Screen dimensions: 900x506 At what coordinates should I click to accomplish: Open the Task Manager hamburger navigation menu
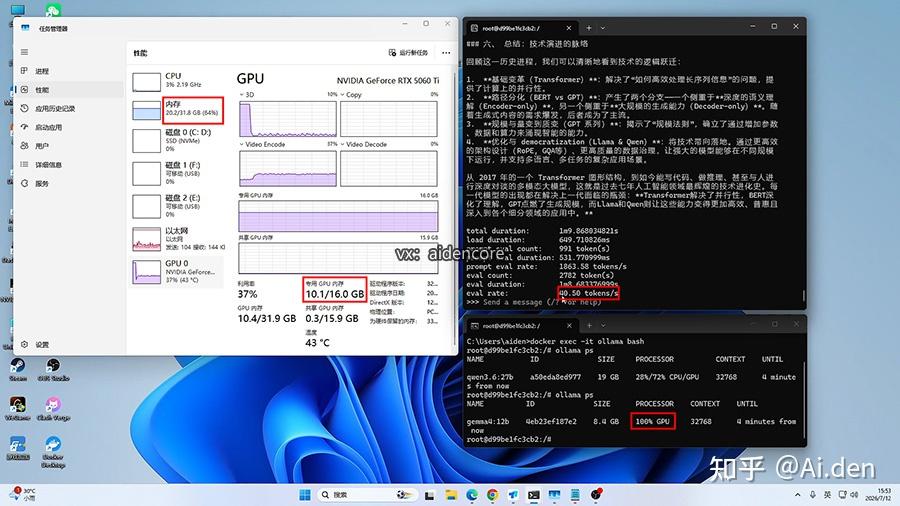[24, 52]
